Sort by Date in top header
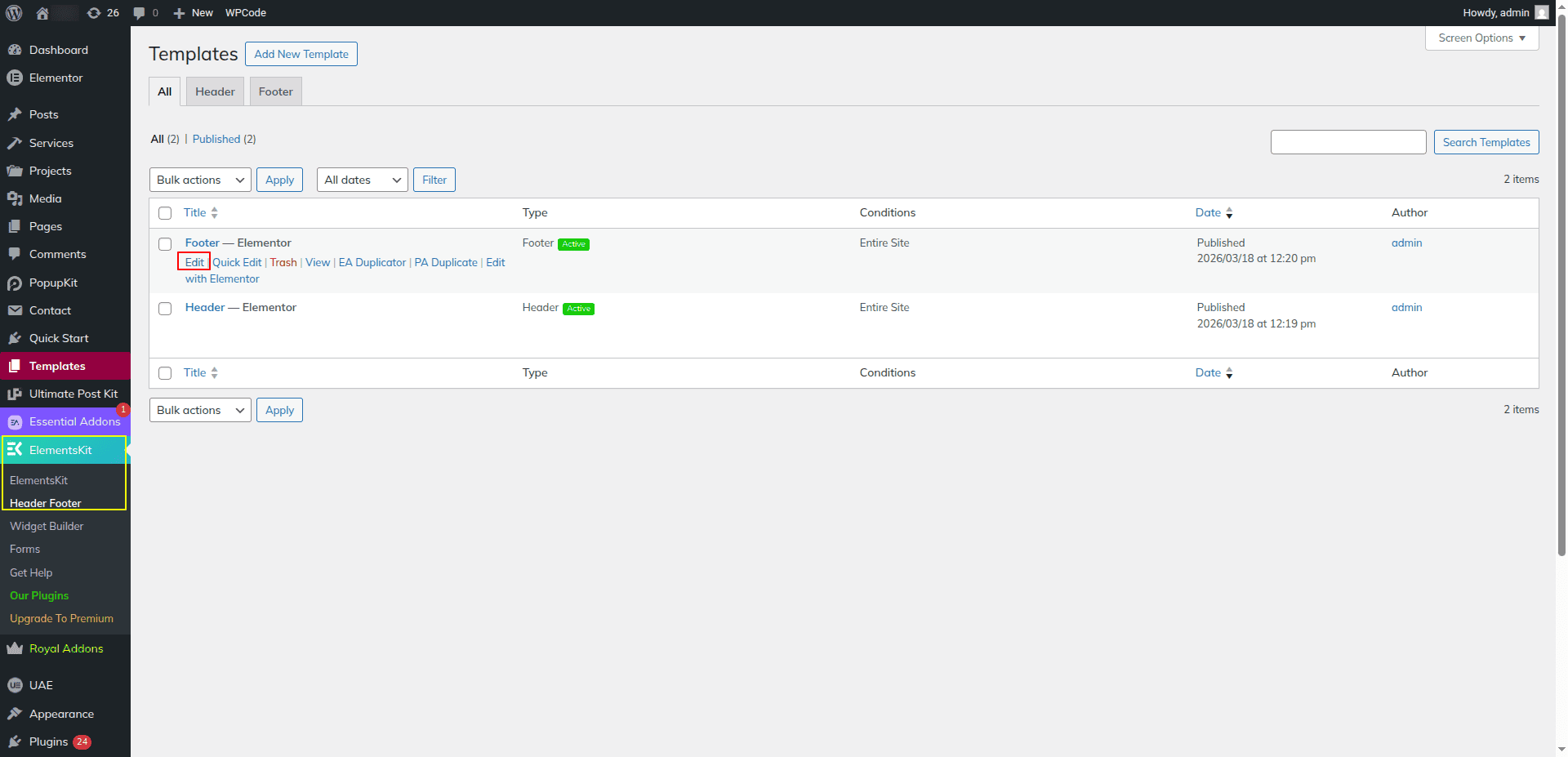This screenshot has width=1568, height=757. (1214, 212)
